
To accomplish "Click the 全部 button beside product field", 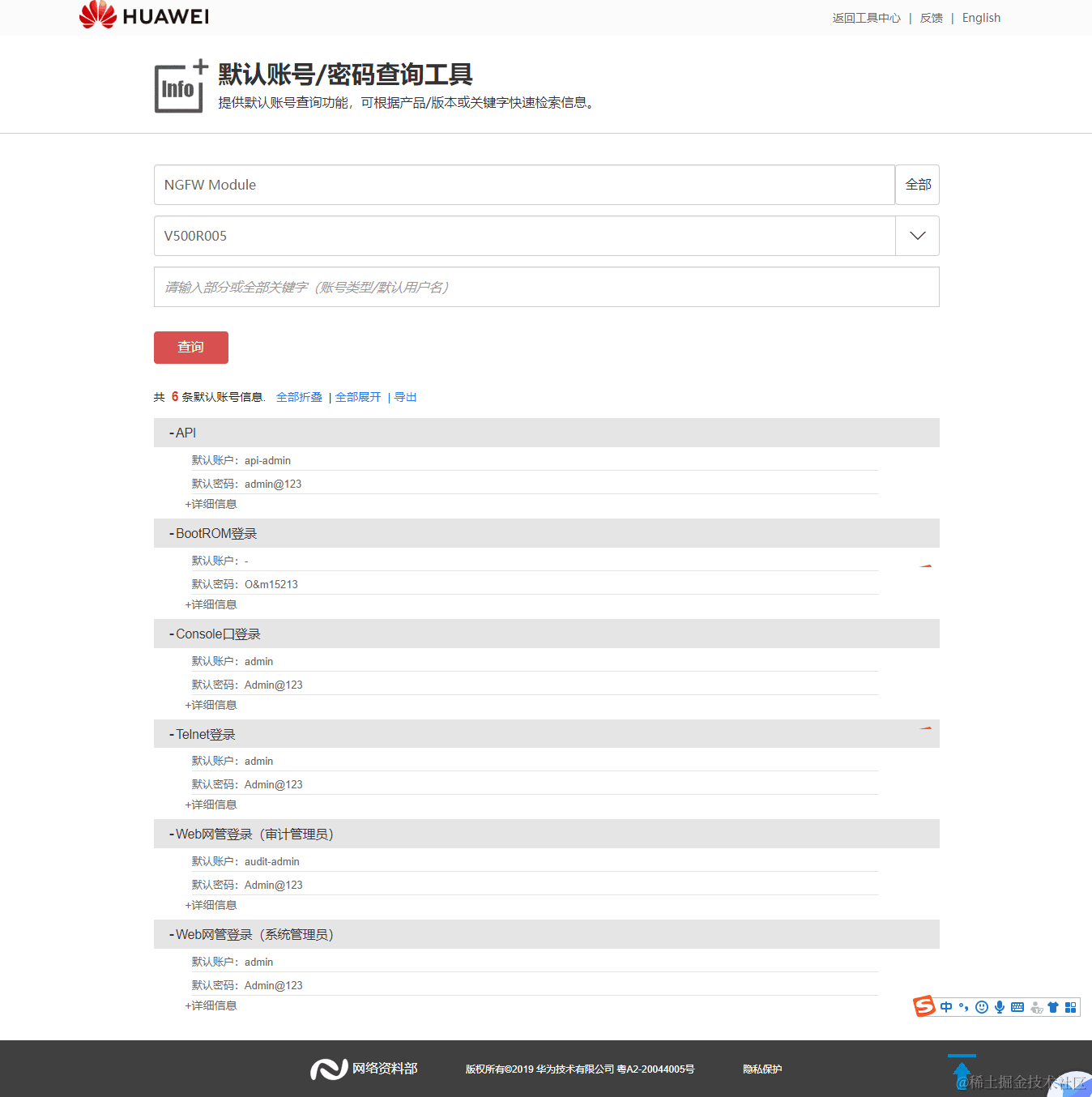I will point(918,185).
